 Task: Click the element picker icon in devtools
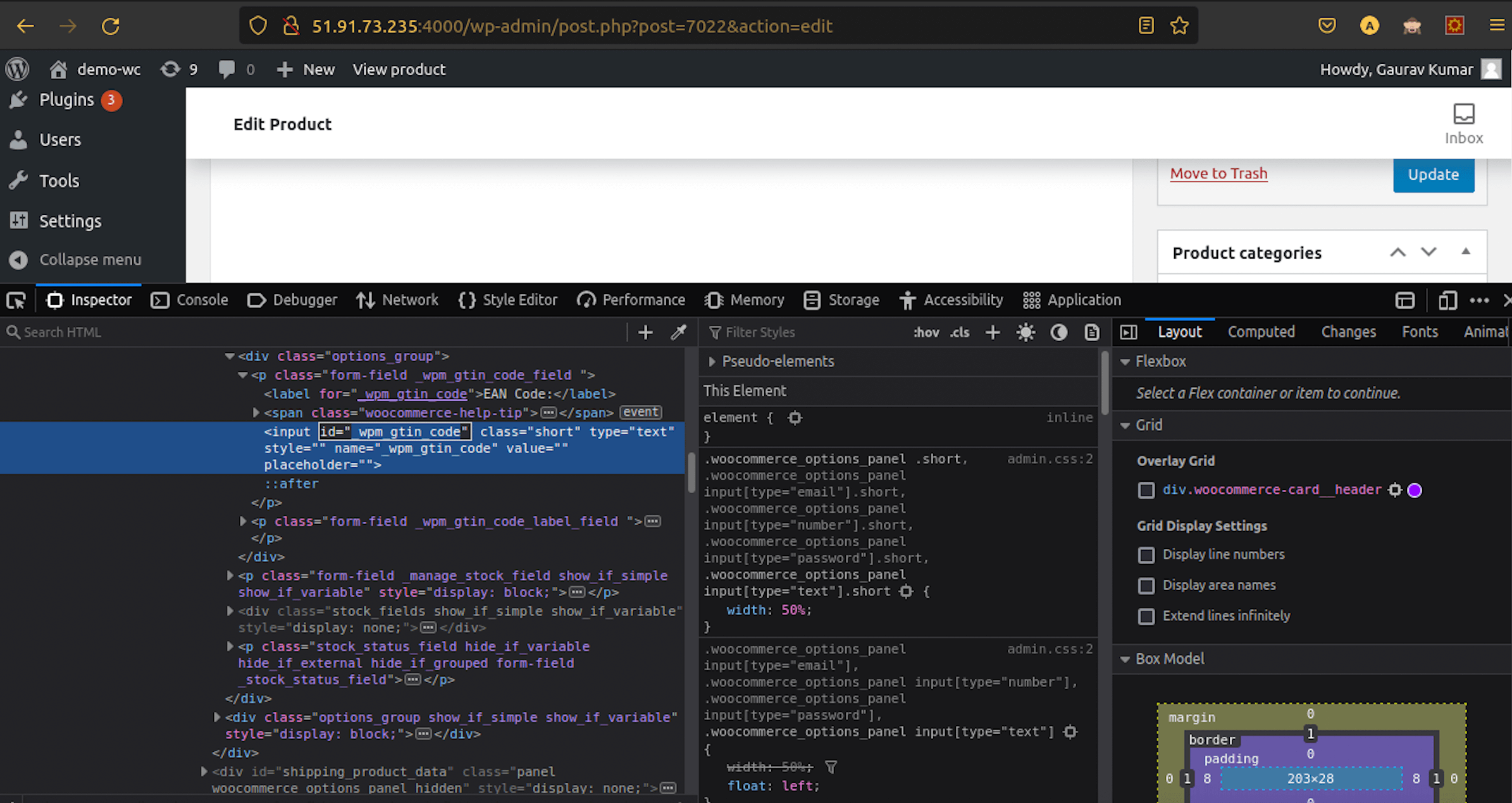coord(16,300)
